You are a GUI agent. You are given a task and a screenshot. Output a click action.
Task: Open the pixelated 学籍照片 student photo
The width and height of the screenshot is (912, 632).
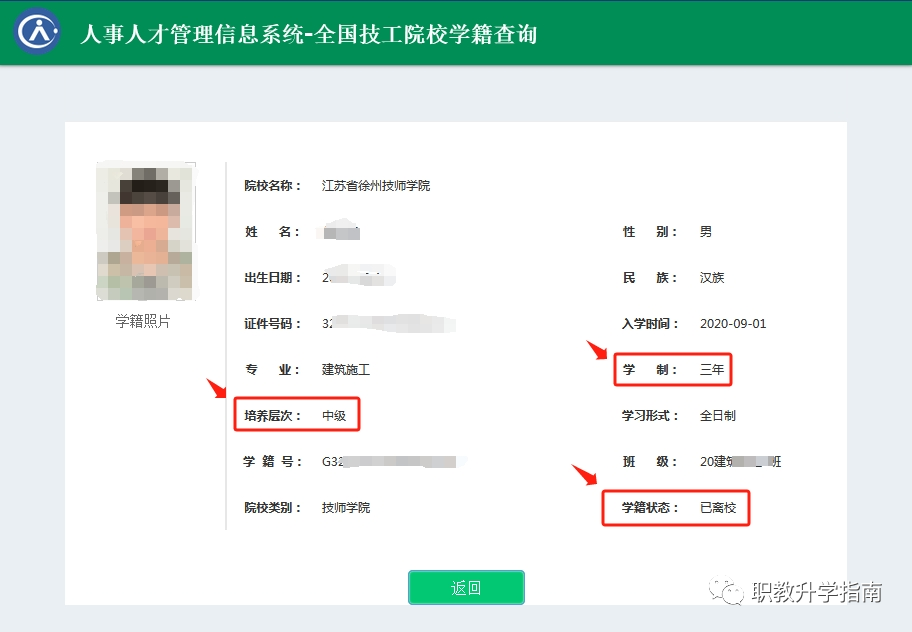(145, 231)
